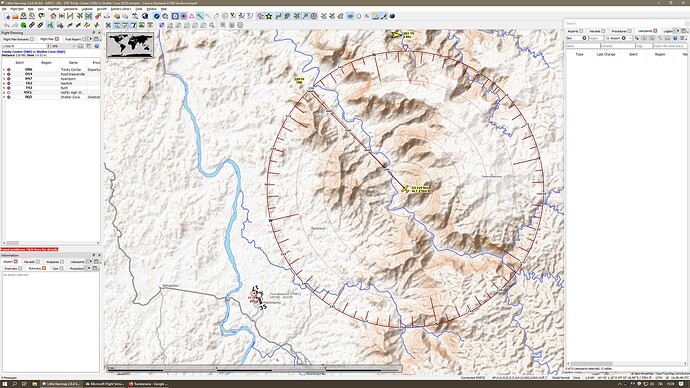Select the O86 Trinity Center flight plan row
The image size is (690, 388).
coord(51,70)
